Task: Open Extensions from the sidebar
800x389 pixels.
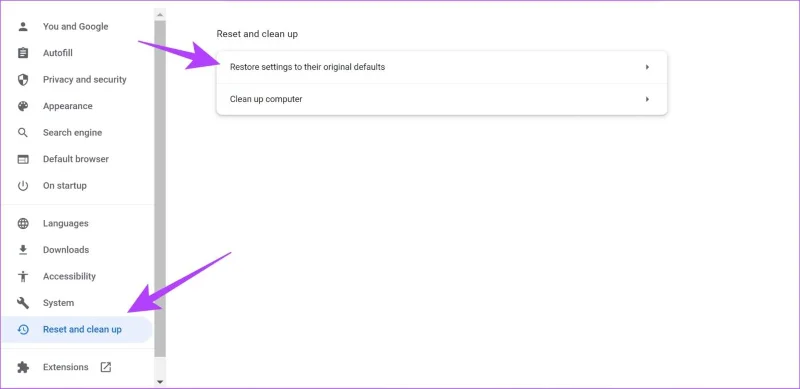Action: (65, 368)
